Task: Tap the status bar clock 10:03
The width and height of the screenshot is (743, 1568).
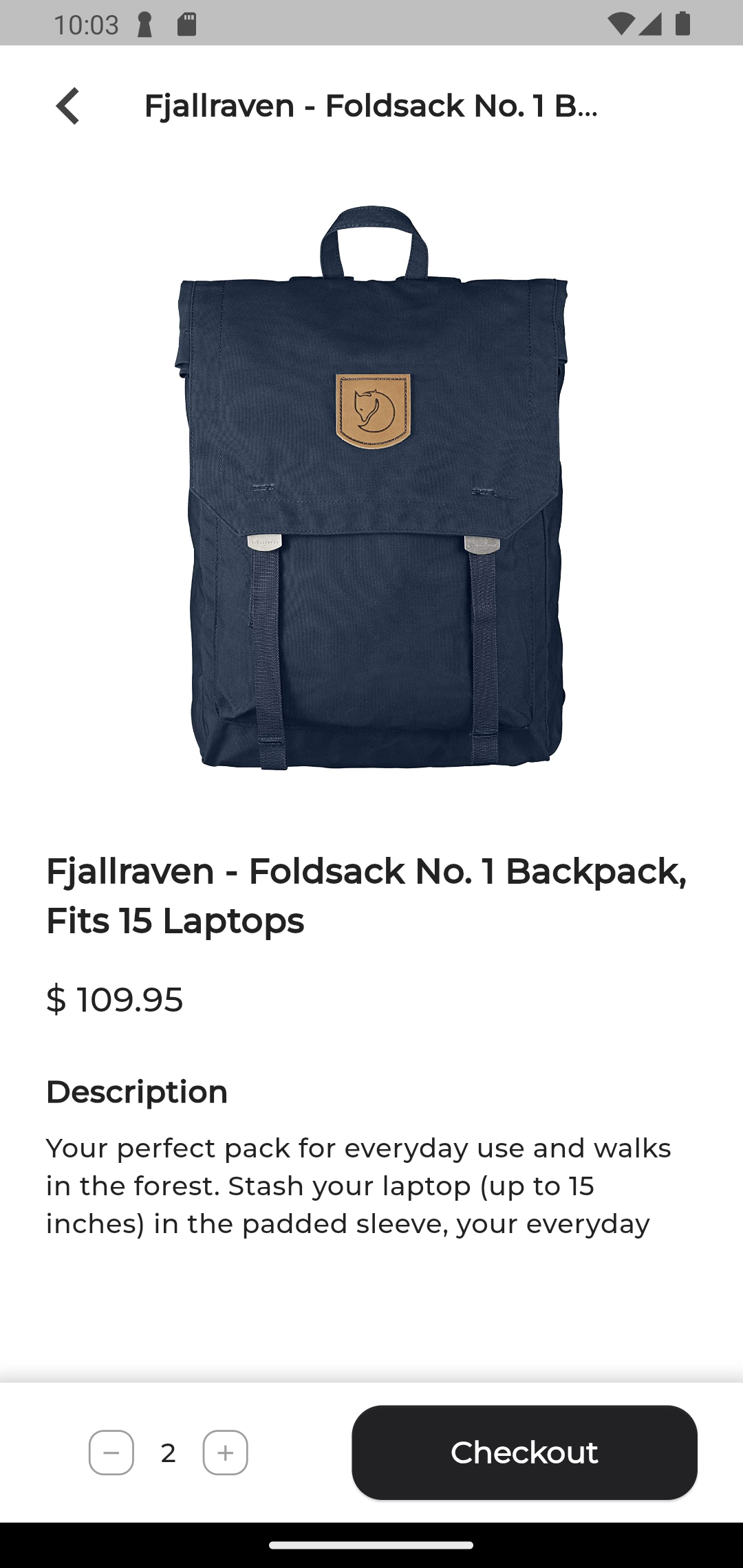Action: point(86,25)
